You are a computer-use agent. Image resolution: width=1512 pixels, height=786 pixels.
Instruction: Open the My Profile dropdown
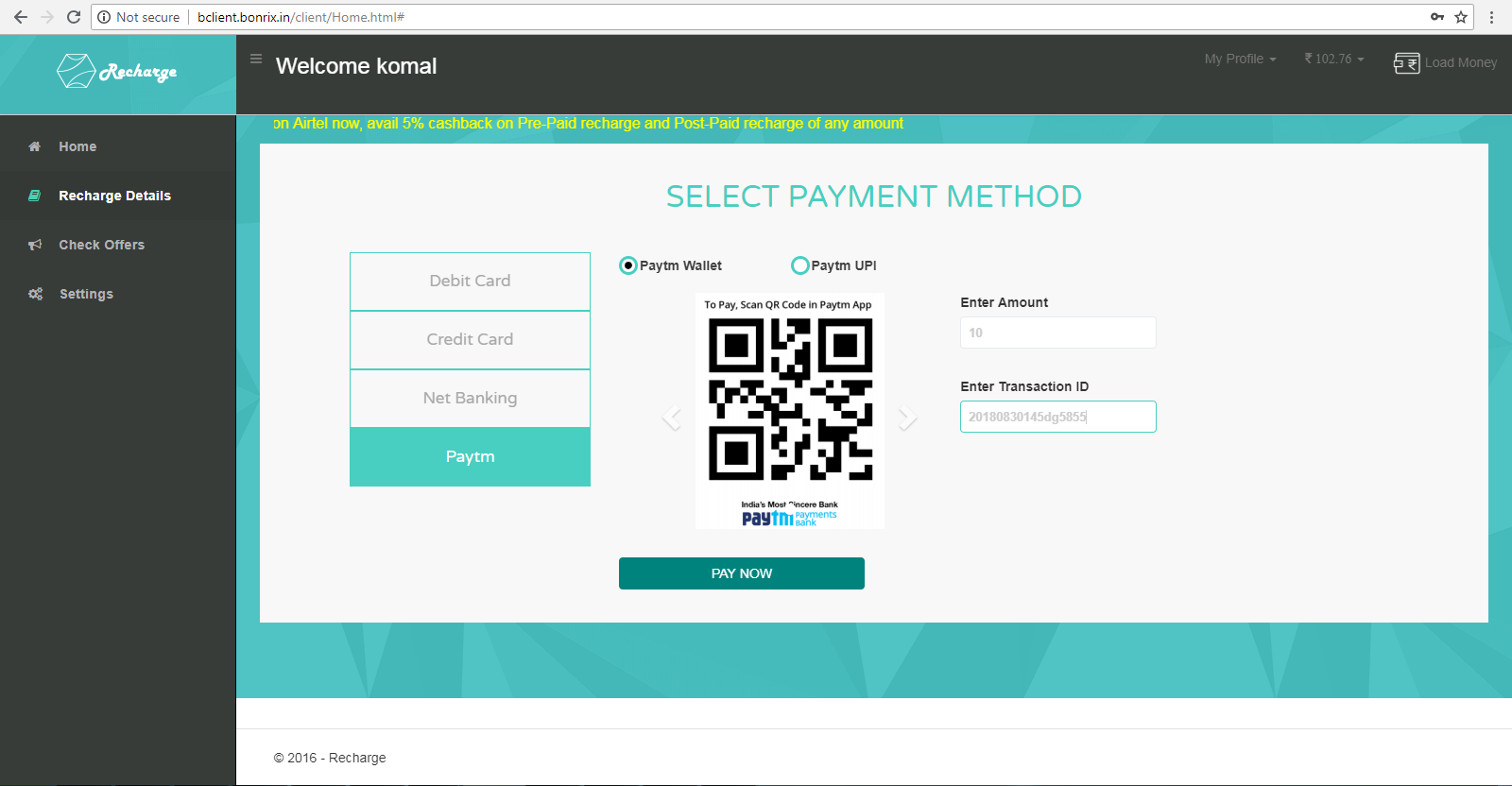point(1240,59)
